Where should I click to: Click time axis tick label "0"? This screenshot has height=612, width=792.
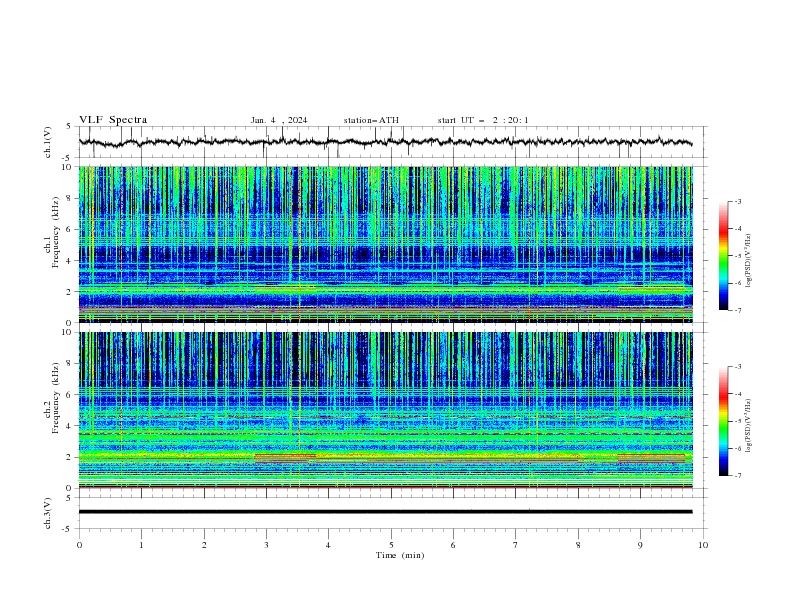(79, 545)
